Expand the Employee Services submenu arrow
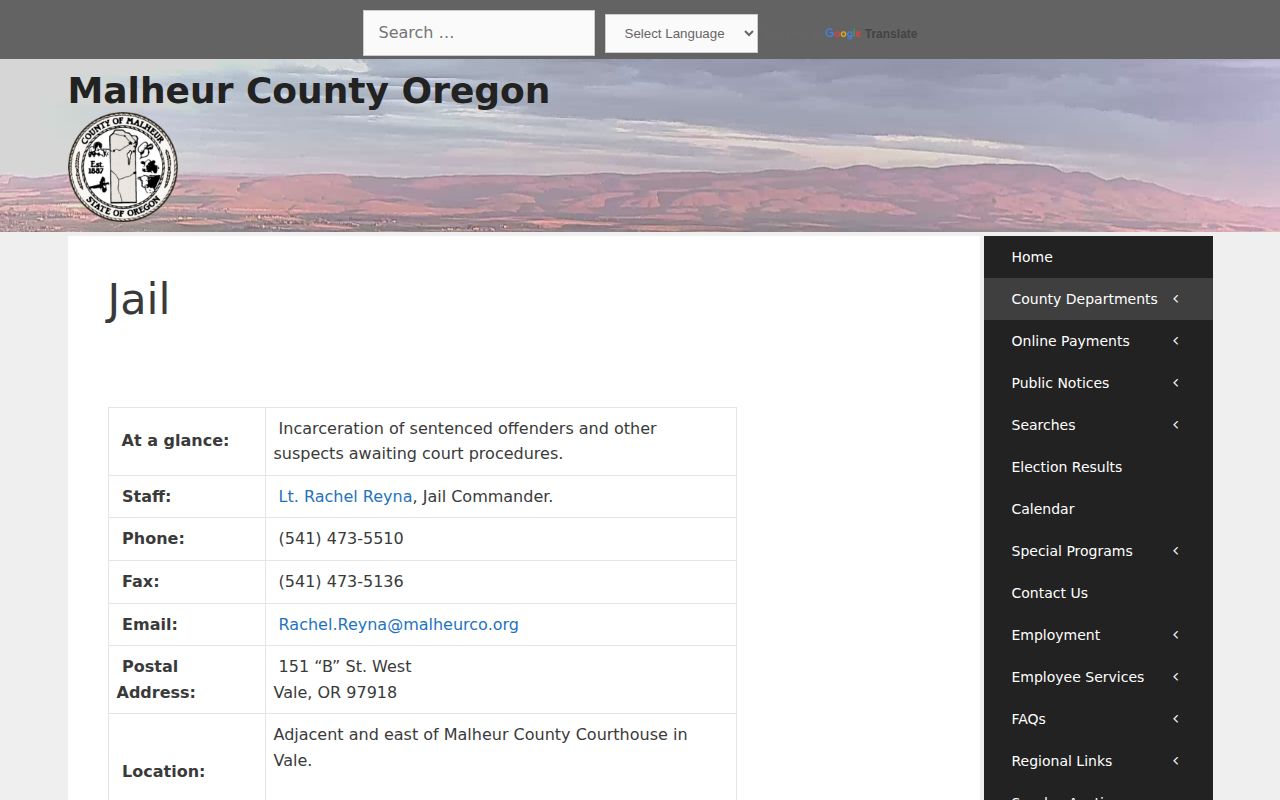The image size is (1280, 800). tap(1176, 677)
